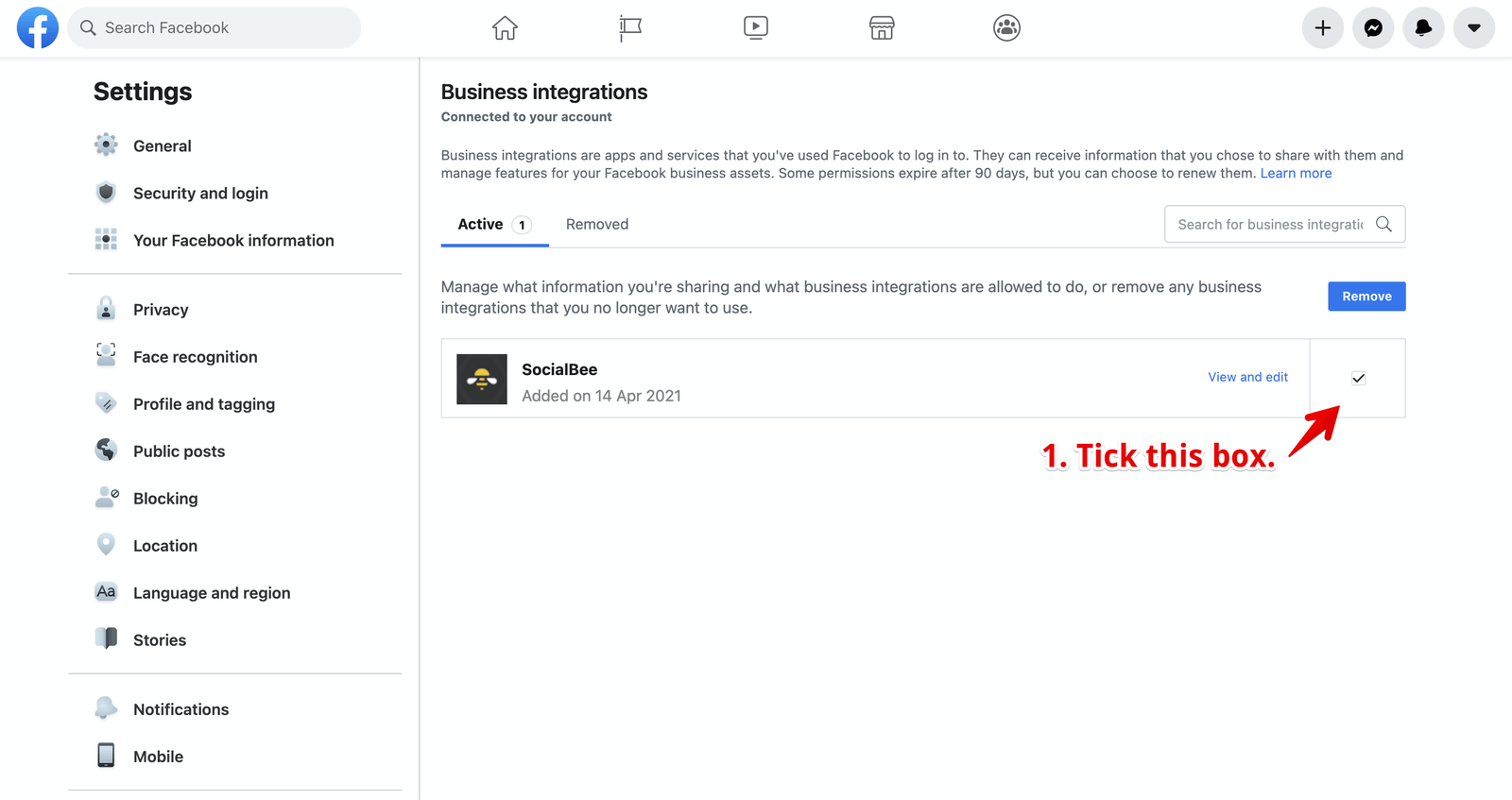This screenshot has width=1512, height=800.
Task: Click the Public posts globe icon
Action: point(106,450)
